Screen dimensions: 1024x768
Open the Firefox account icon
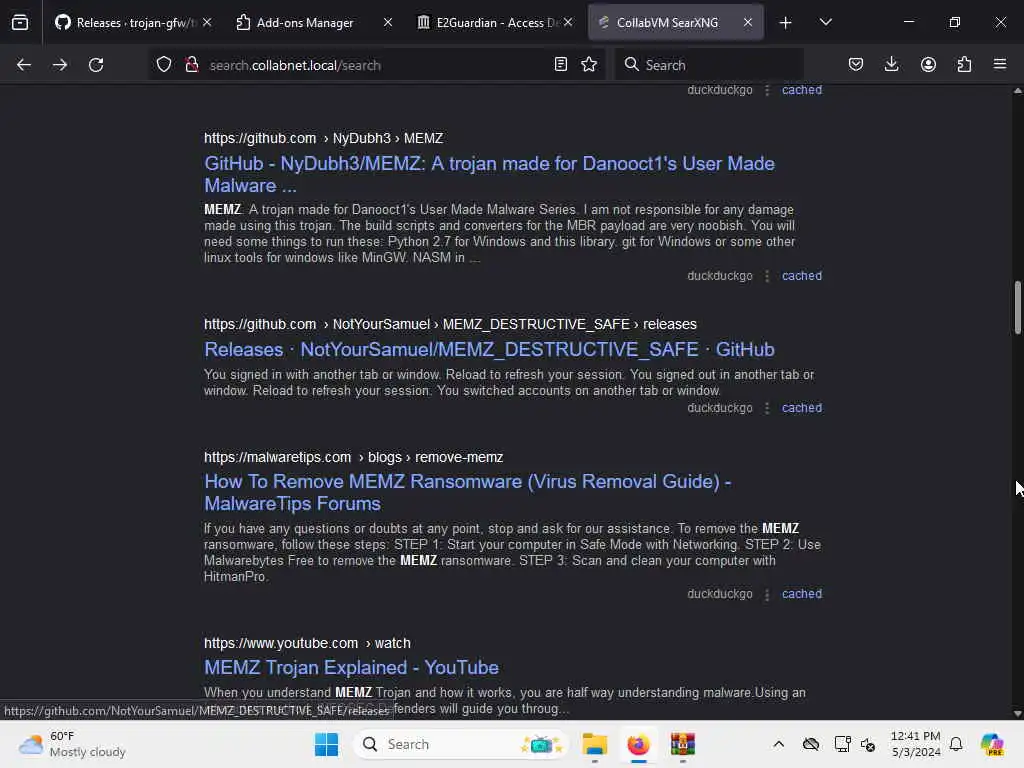pyautogui.click(x=928, y=64)
